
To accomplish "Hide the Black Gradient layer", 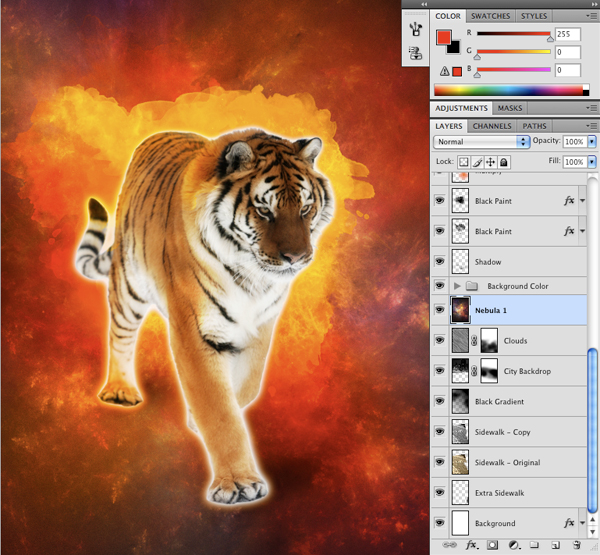I will [440, 401].
